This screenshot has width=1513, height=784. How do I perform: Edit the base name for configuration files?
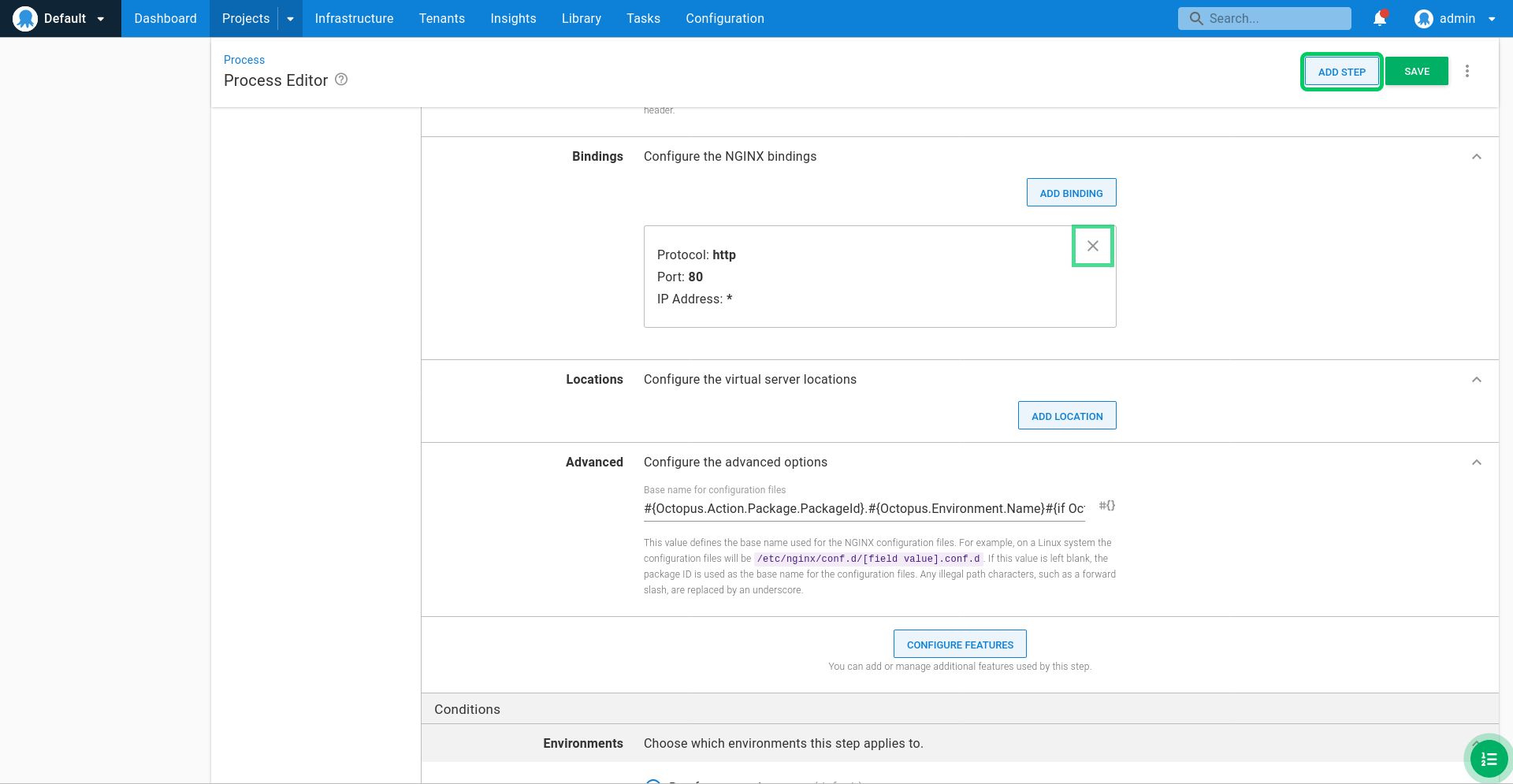click(x=864, y=509)
